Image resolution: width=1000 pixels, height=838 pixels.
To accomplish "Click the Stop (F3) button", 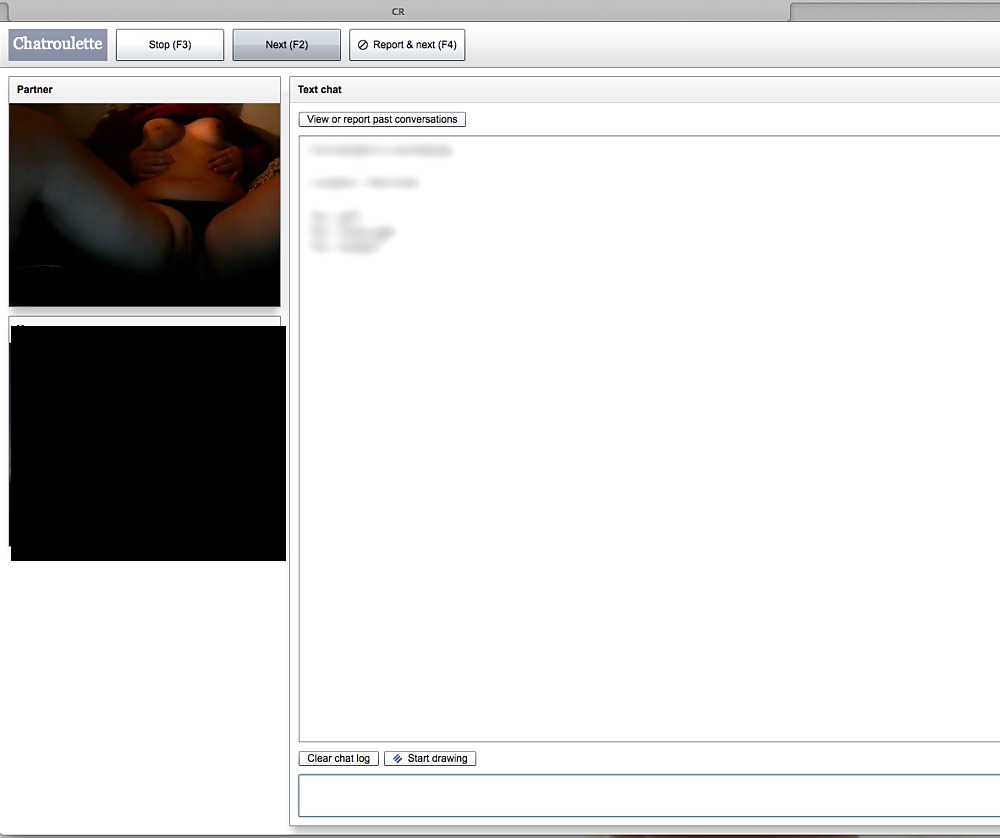I will click(x=169, y=45).
